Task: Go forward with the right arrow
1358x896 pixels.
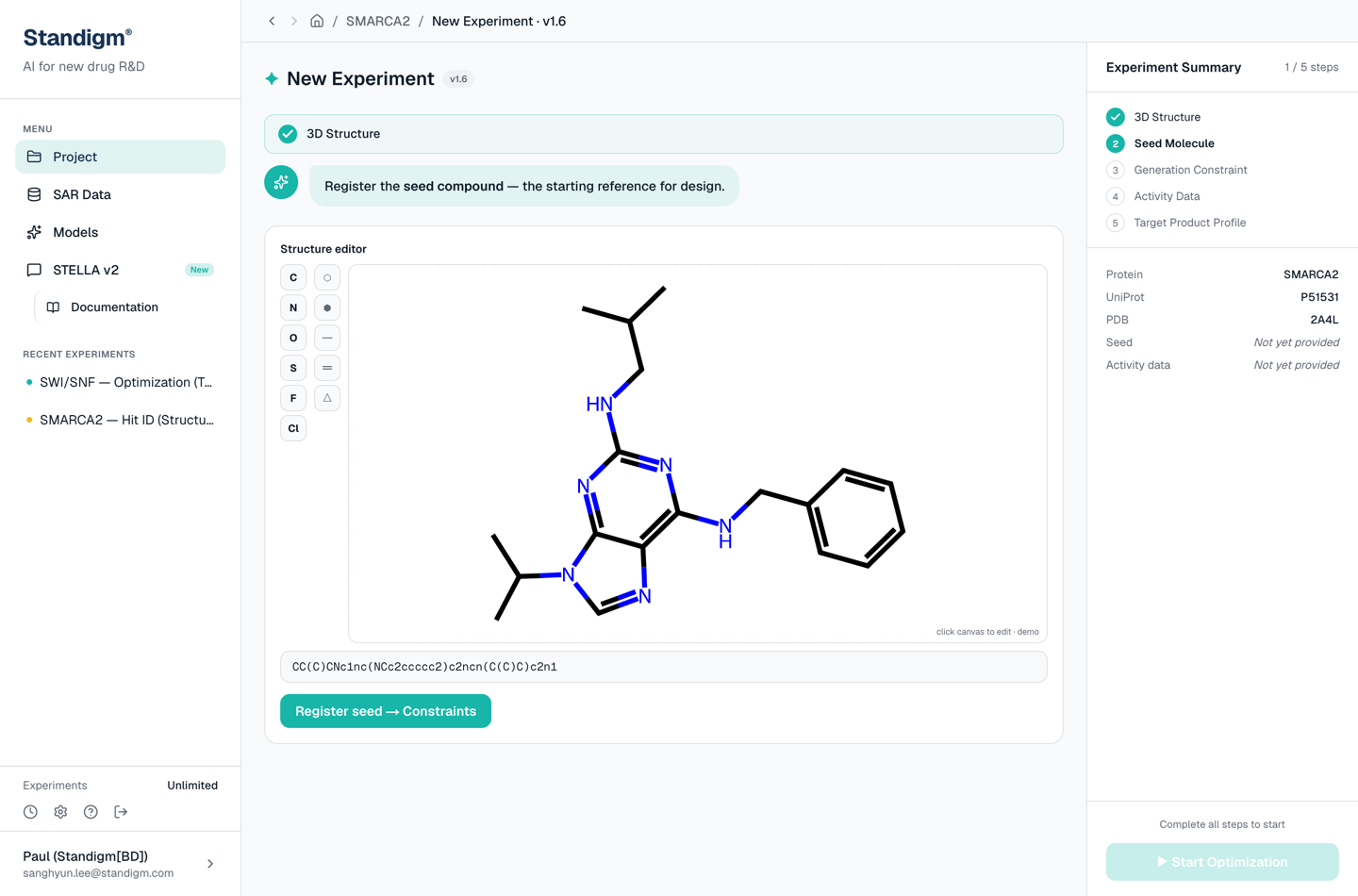Action: click(294, 21)
